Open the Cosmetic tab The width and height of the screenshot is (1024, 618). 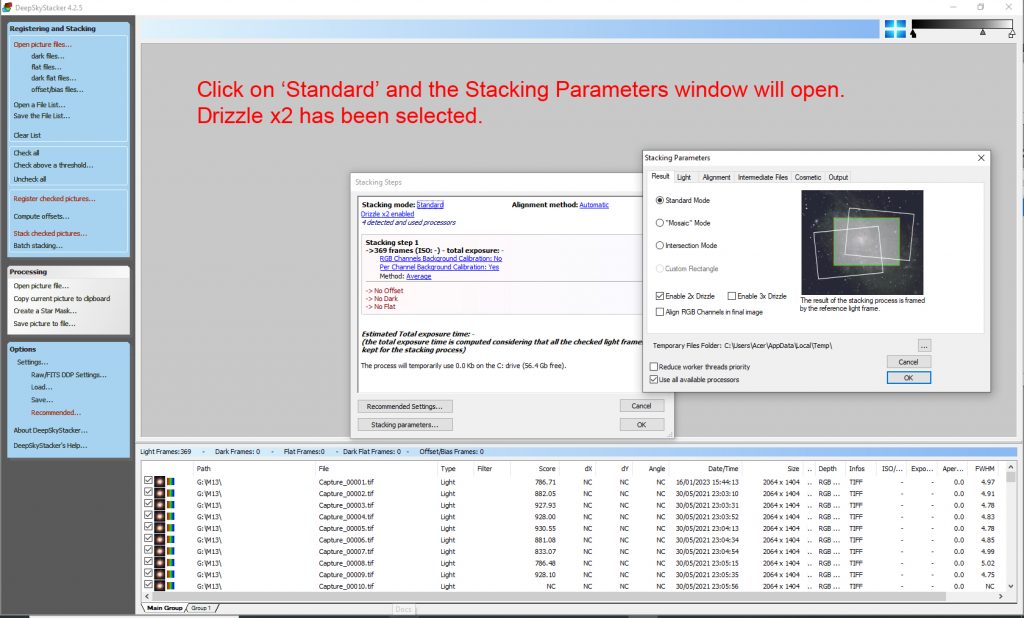808,177
